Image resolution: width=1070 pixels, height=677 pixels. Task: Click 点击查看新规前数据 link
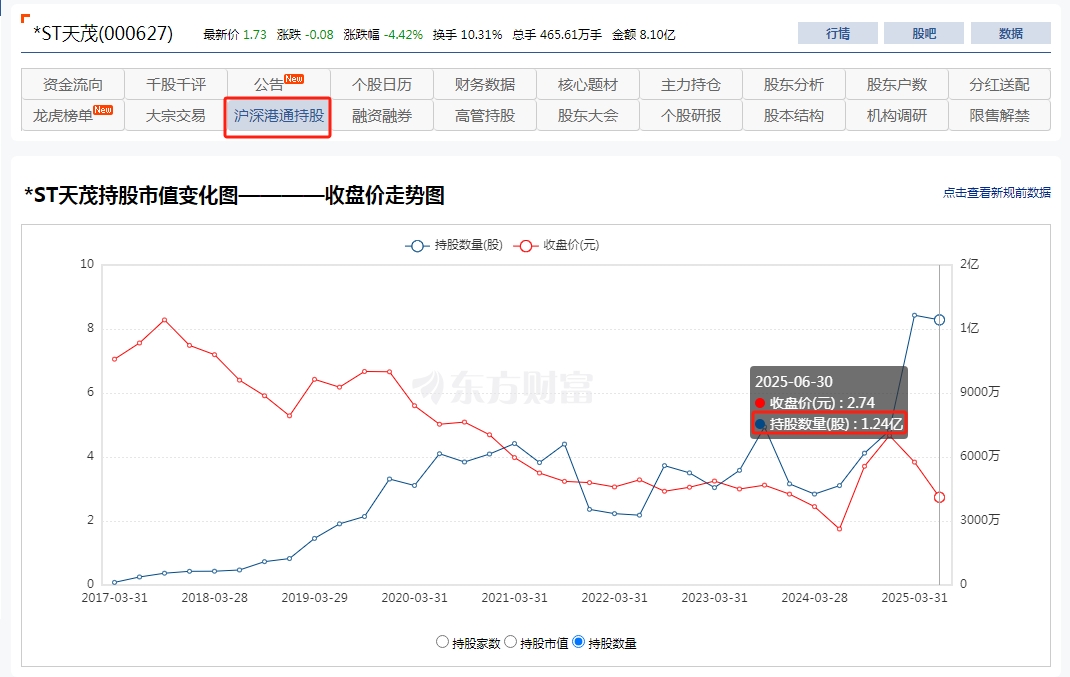tap(996, 193)
